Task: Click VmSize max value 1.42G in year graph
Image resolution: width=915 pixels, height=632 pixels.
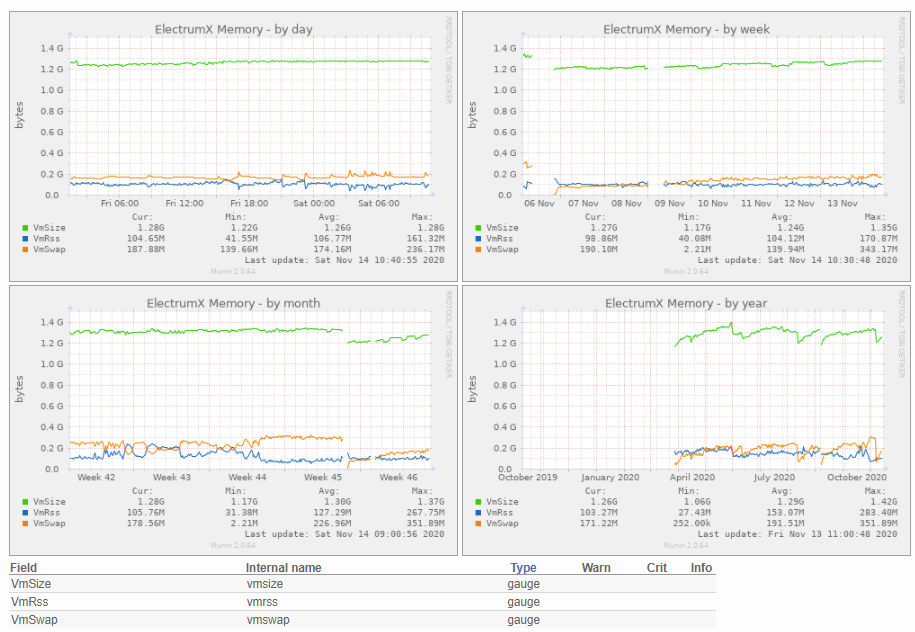Action: [883, 502]
